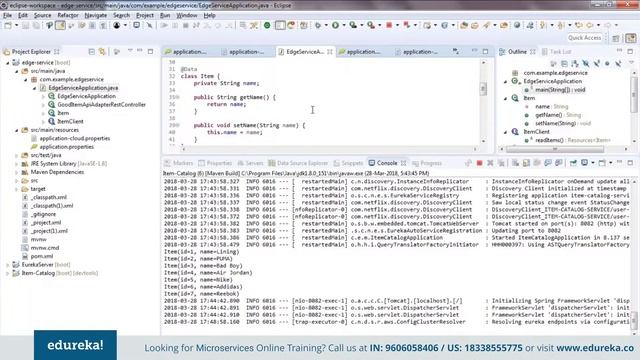Click the green circle Boot Dashboard toolbar icon
This screenshot has height=360, width=640.
[267, 25]
